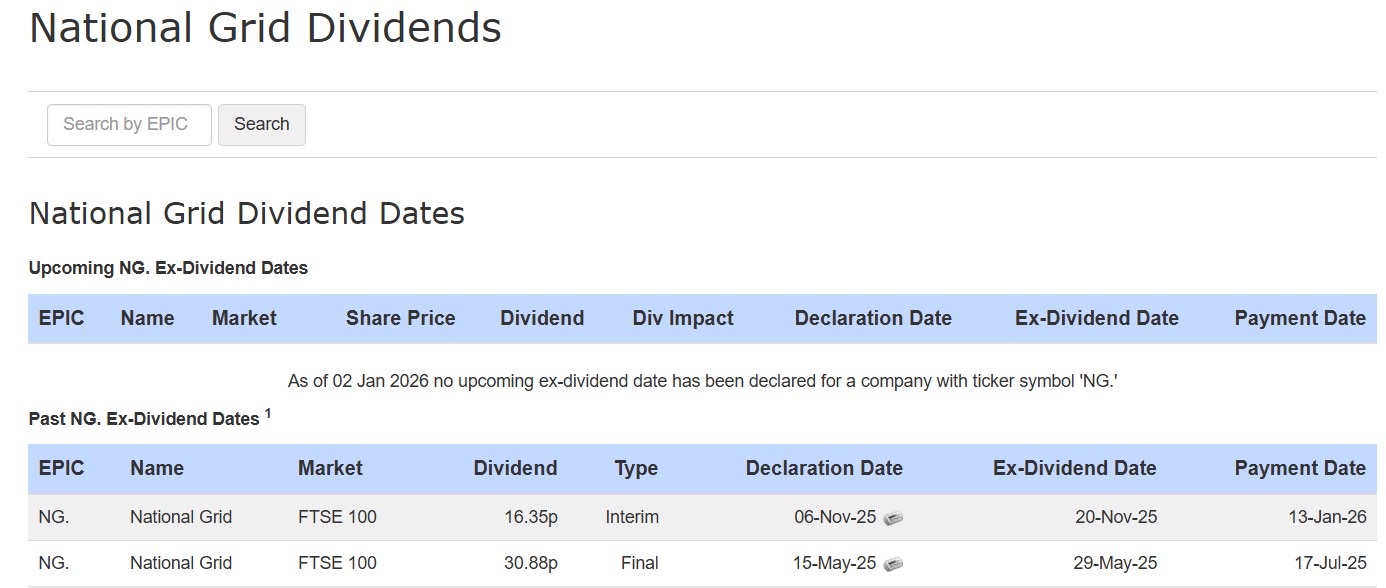This screenshot has height=588, width=1386.
Task: Click National Grid in the Final dividend row
Action: (181, 564)
